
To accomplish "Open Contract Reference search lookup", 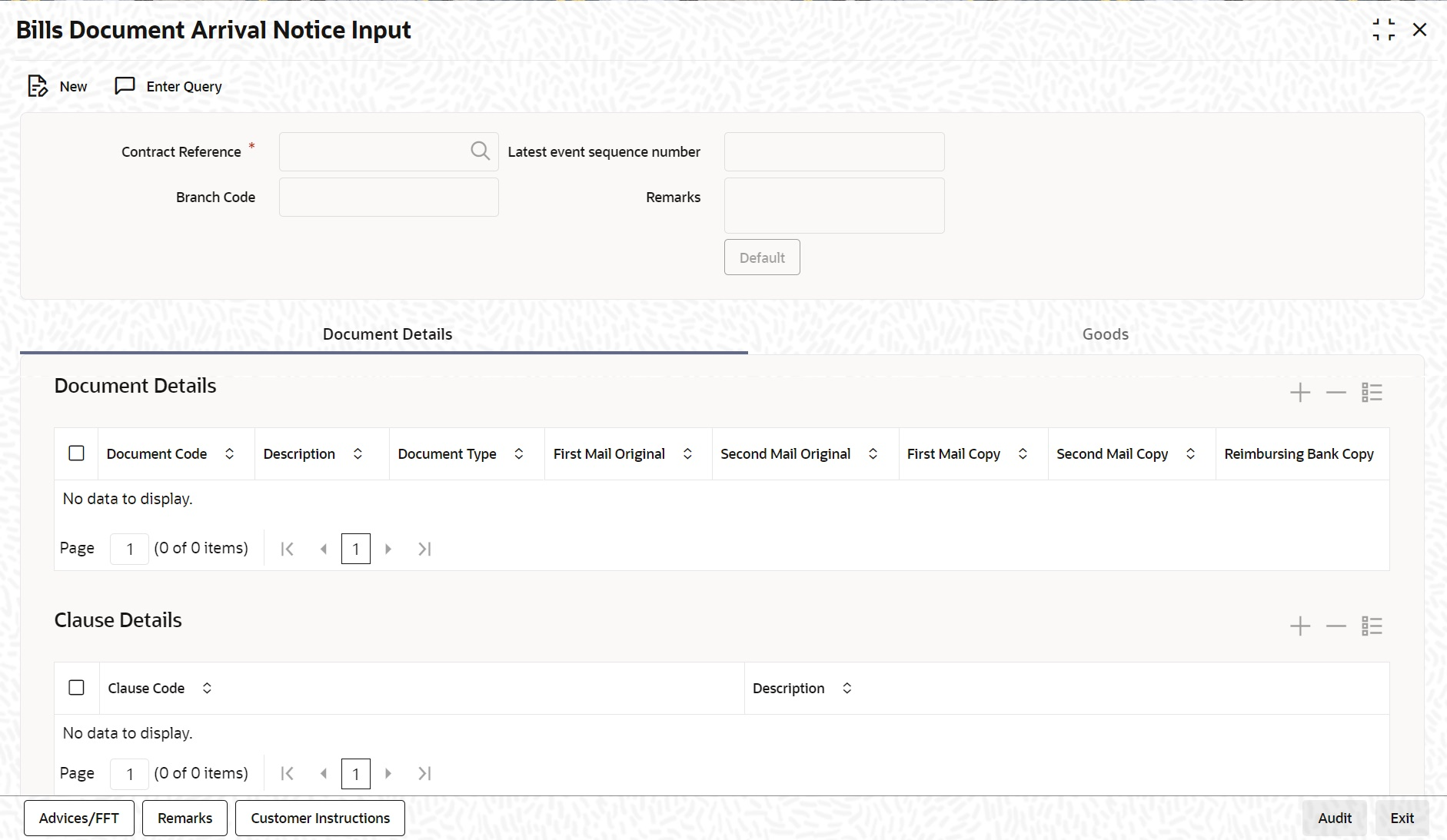I will (x=480, y=151).
